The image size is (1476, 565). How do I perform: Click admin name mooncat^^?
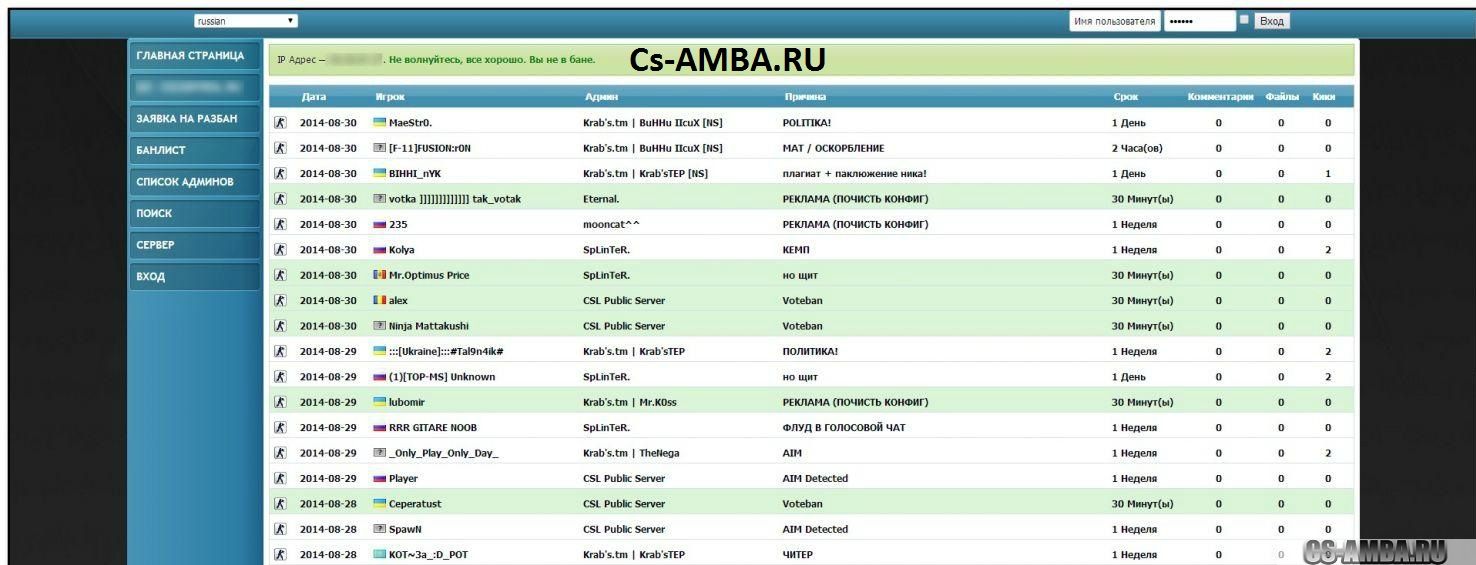tap(611, 224)
